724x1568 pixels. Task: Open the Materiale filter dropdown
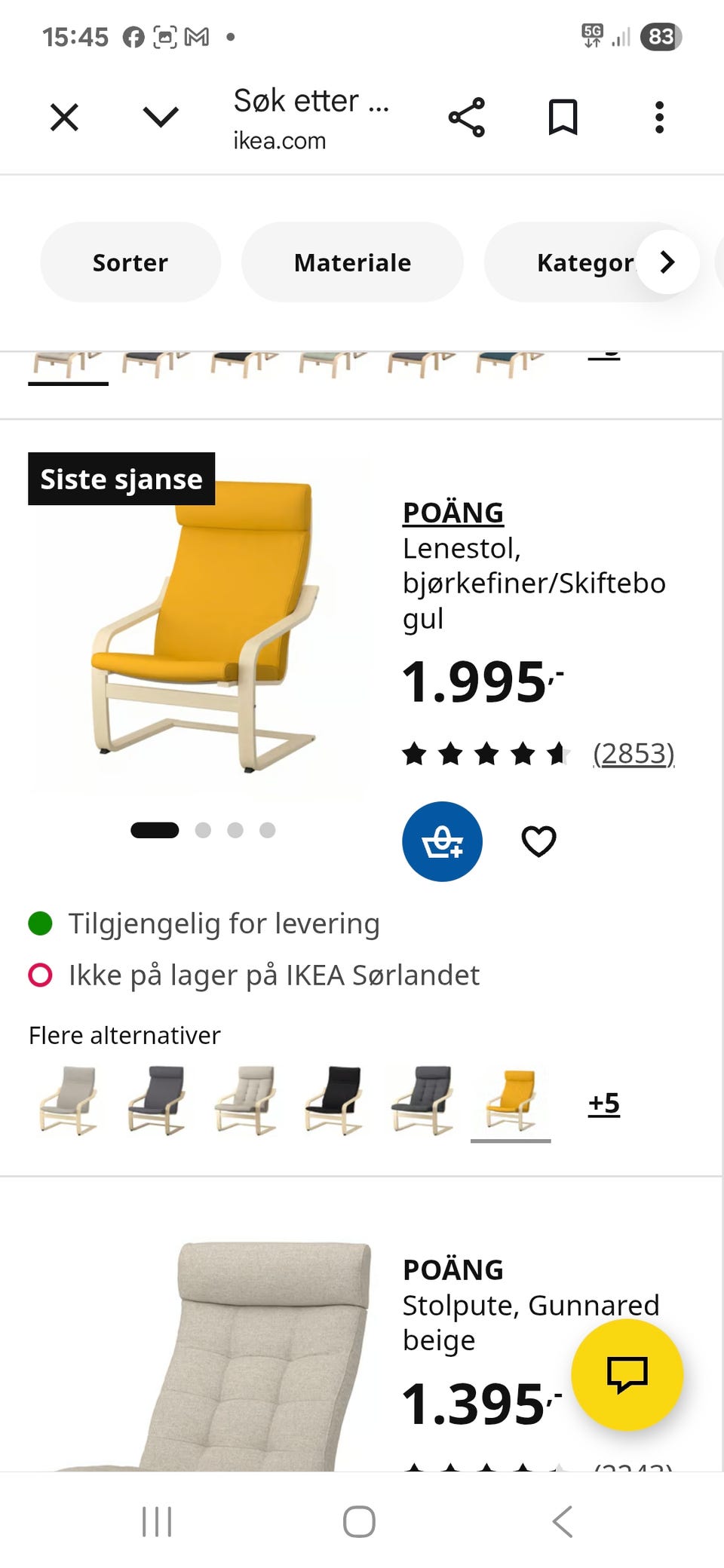[x=352, y=262]
